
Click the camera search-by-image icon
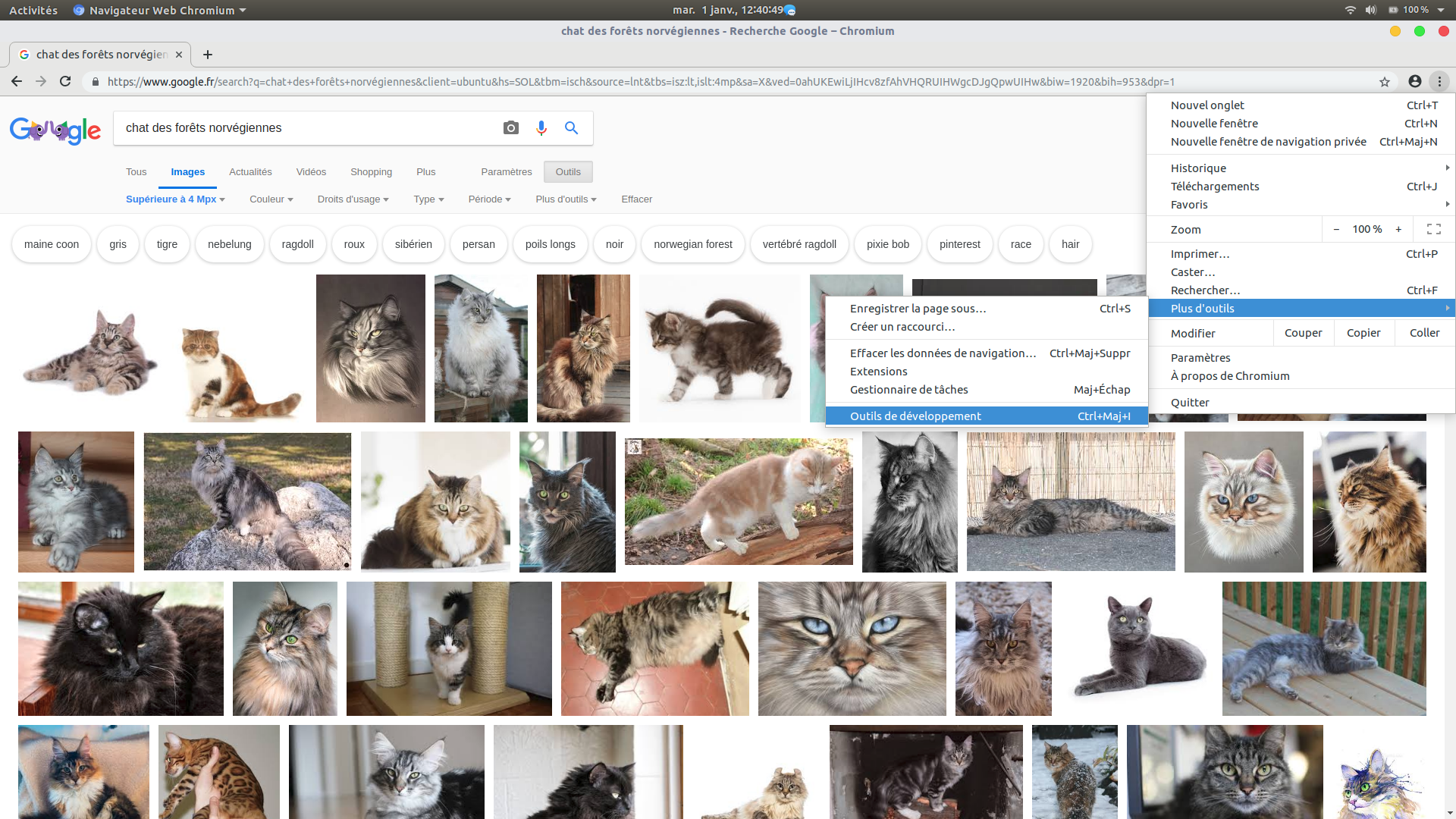point(511,128)
